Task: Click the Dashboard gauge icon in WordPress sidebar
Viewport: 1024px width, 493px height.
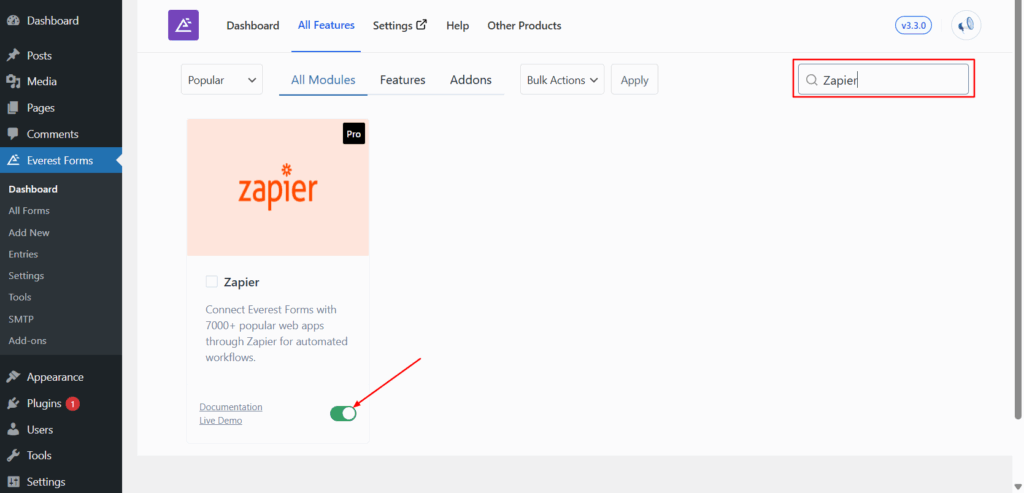Action: (13, 20)
